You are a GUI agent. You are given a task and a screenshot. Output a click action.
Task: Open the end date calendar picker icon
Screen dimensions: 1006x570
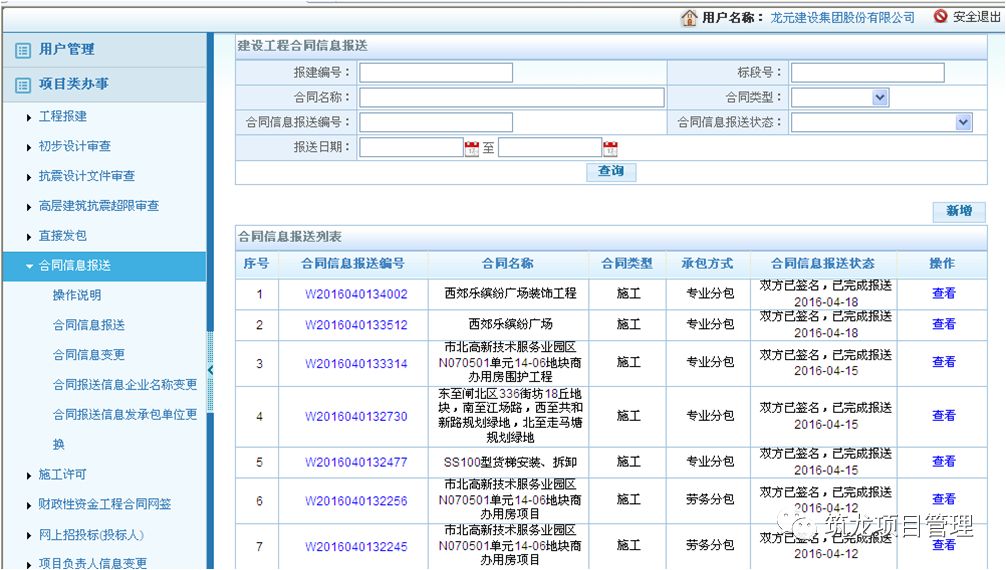[610, 148]
